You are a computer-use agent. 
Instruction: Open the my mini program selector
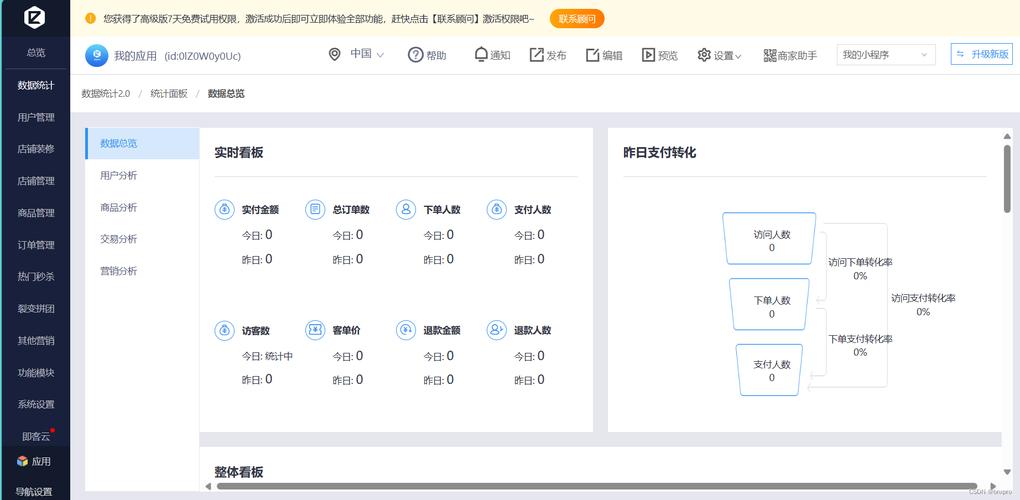[x=885, y=55]
